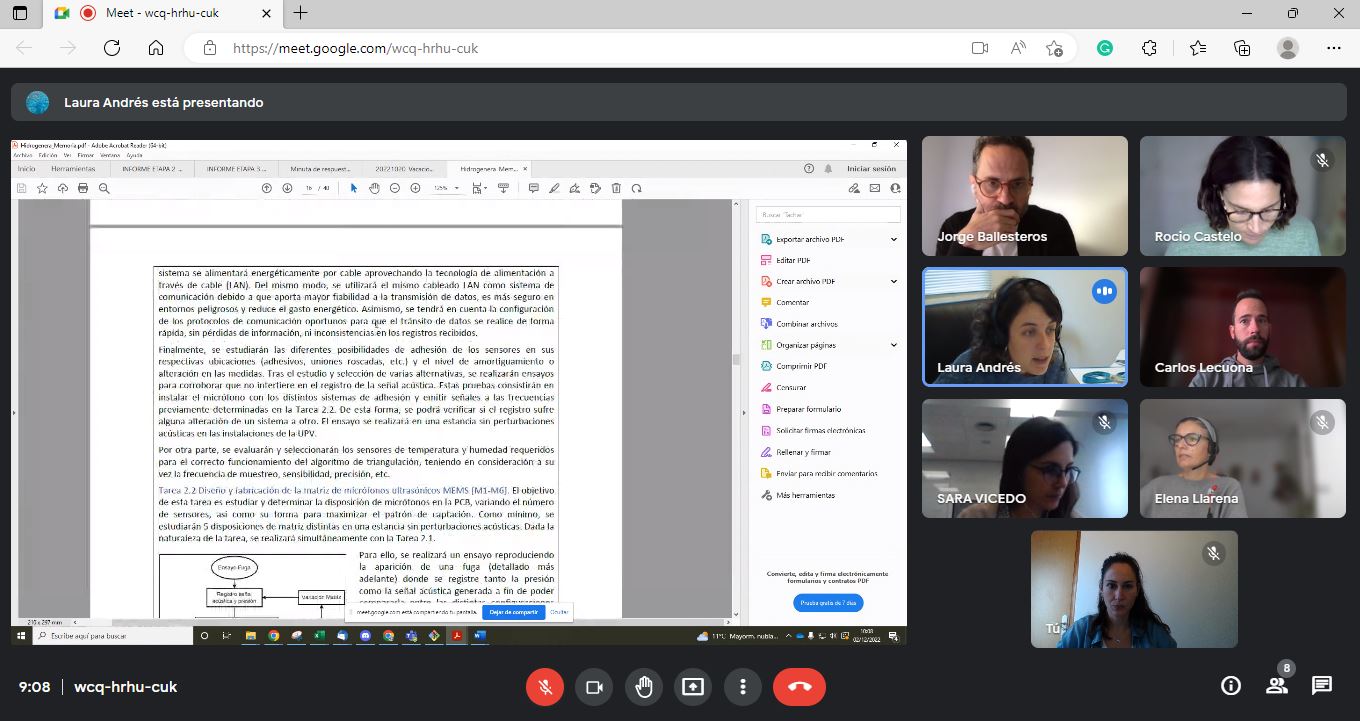Add this page to browser favorites
This screenshot has height=721, width=1360.
pyautogui.click(x=1054, y=48)
